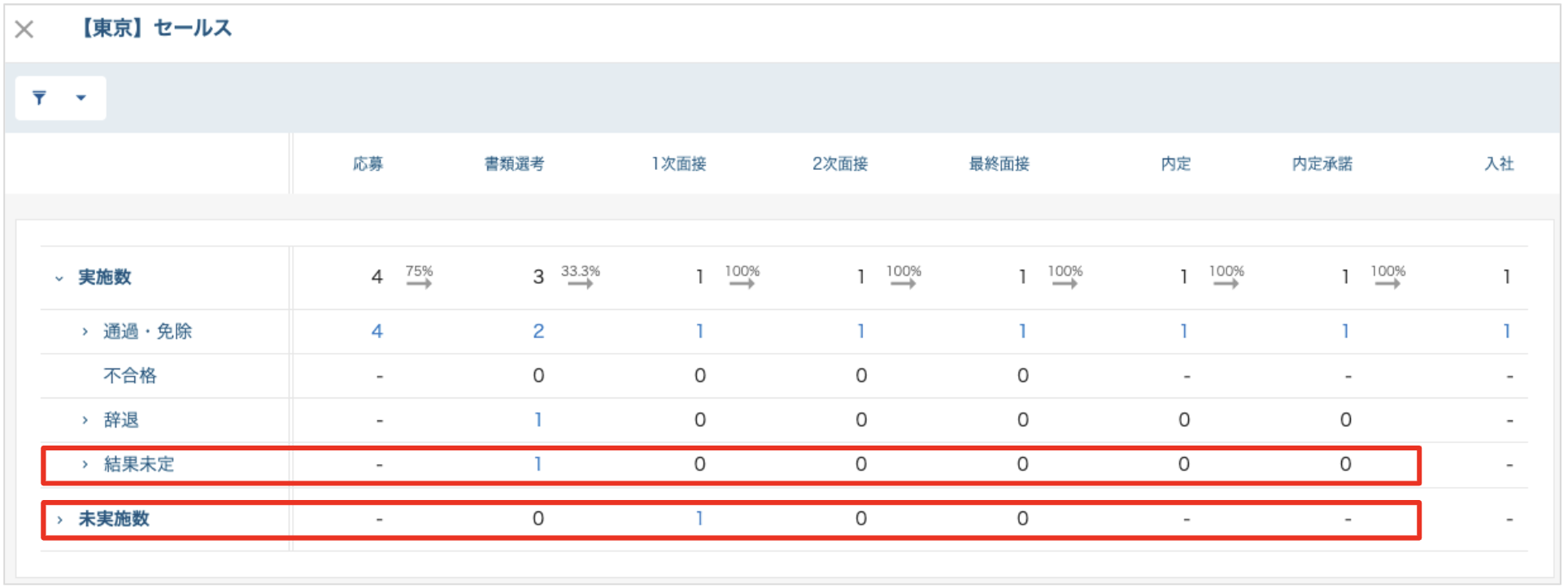This screenshot has width=1568, height=587.
Task: Open the 通過・免除 count 1 under 2次面接
Action: [860, 332]
